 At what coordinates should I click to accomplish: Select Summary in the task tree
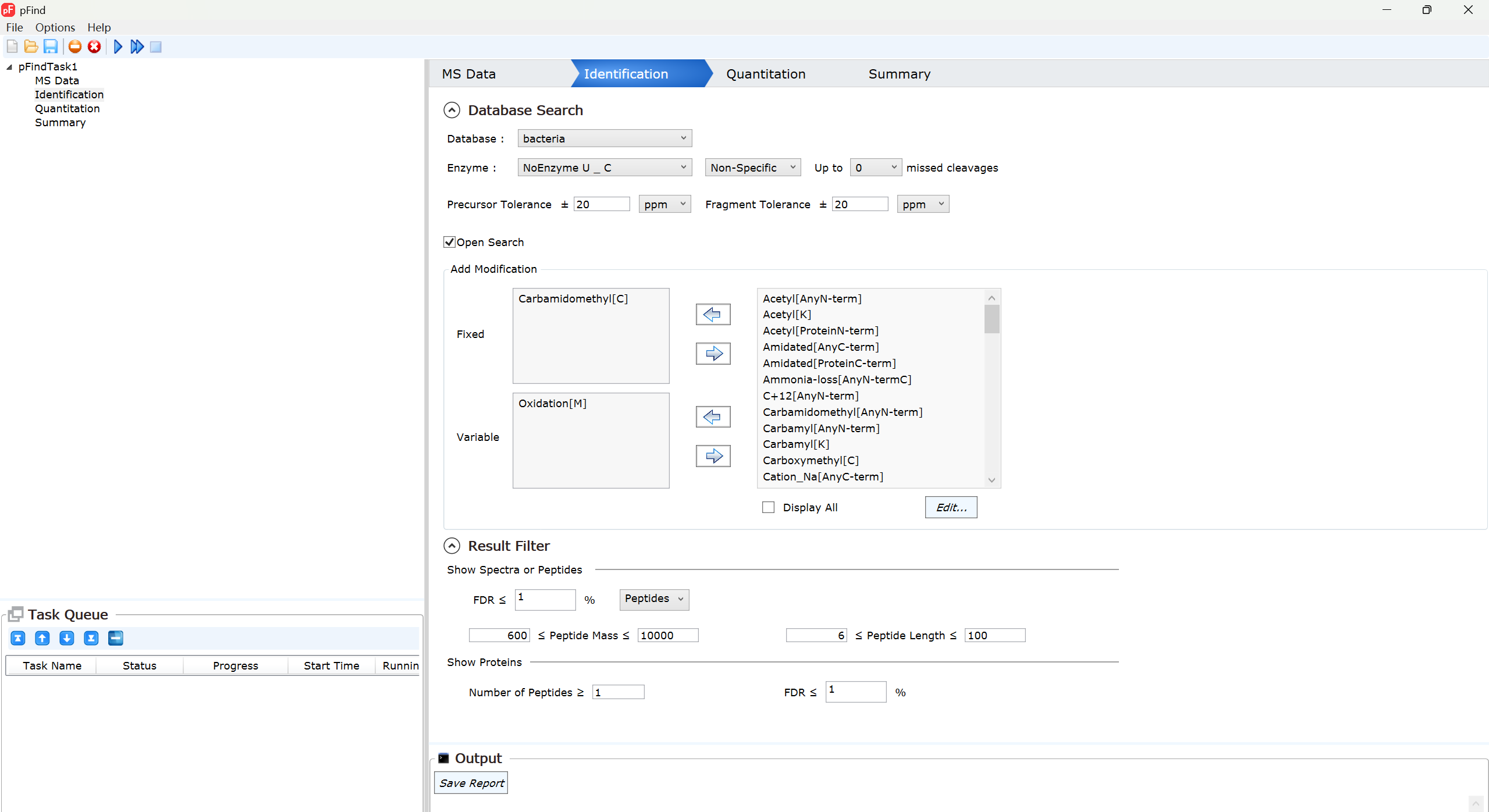60,123
